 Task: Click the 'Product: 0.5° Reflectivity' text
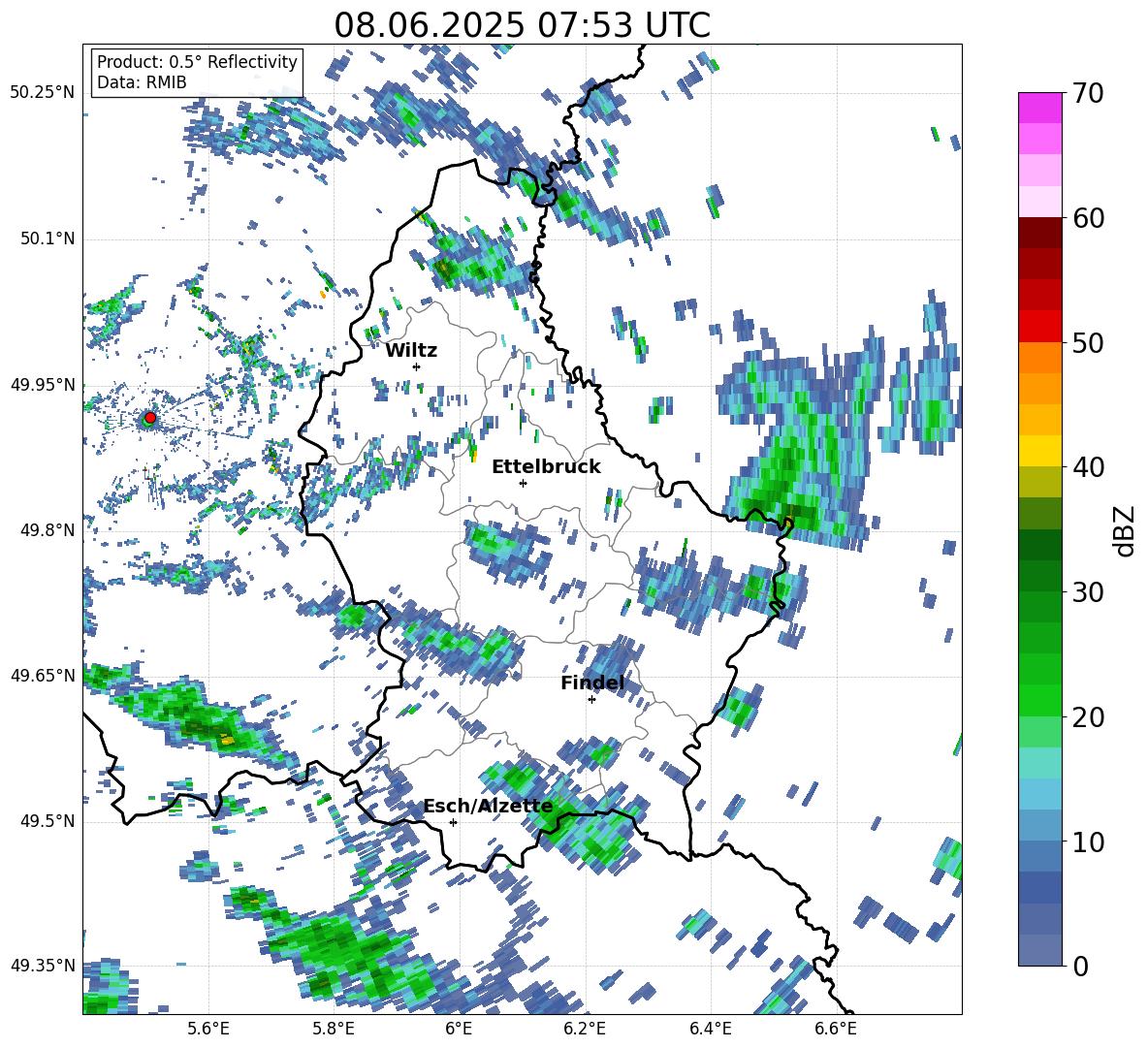[x=197, y=62]
